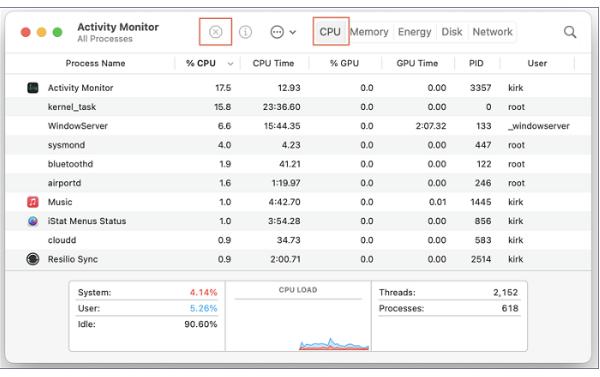Click the CPU Time value 23:36.60

click(282, 107)
